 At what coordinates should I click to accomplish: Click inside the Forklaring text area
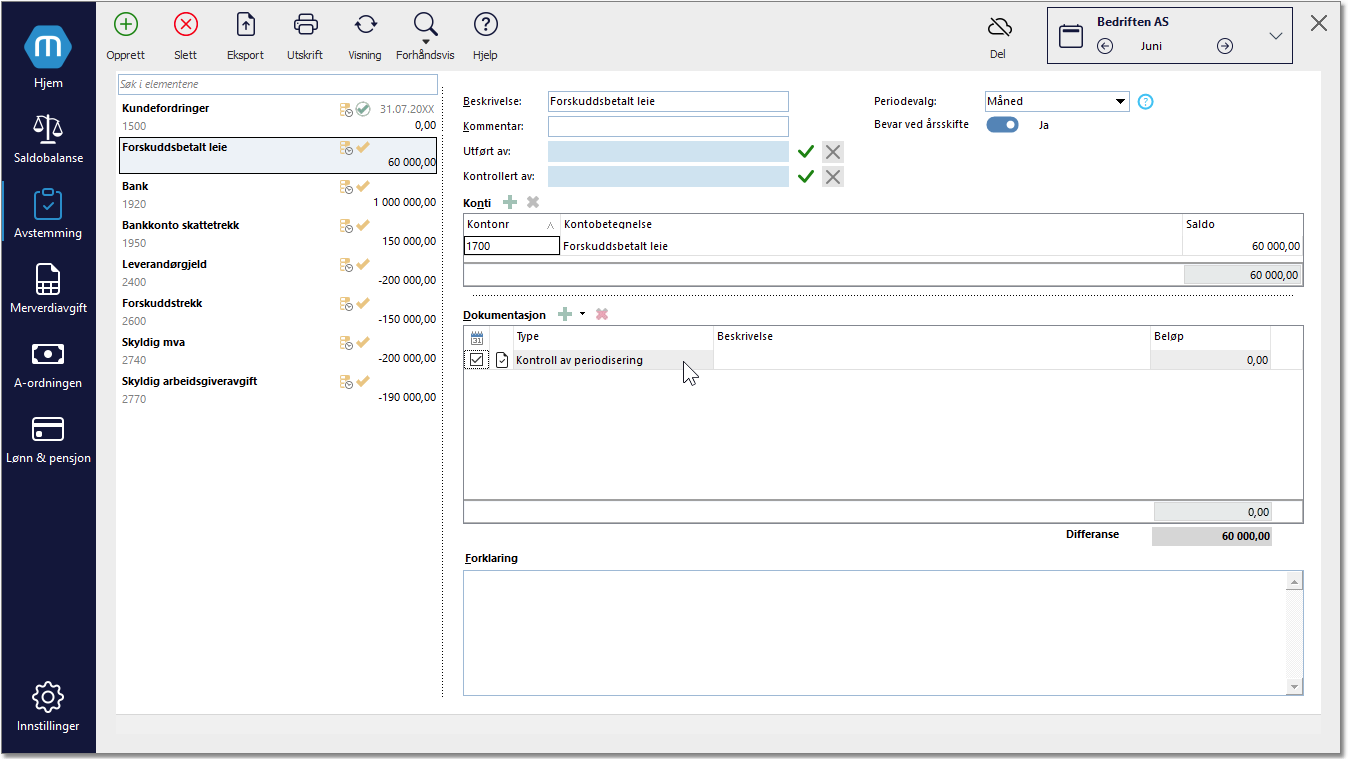[875, 632]
